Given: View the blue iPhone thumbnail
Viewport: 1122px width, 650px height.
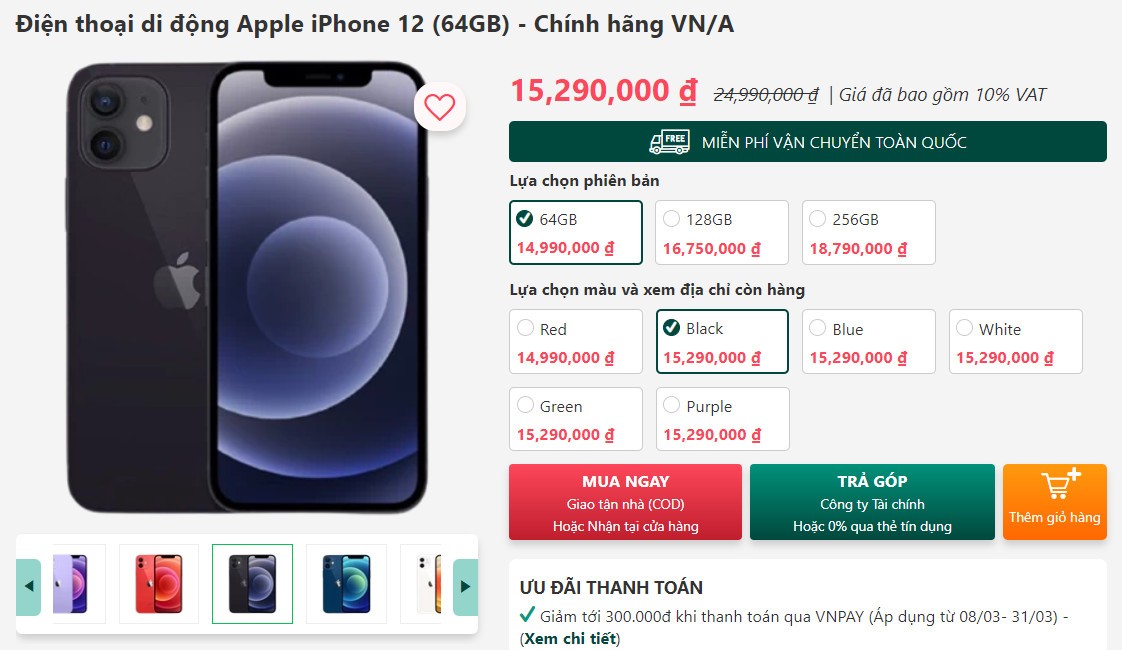Looking at the screenshot, I should (346, 583).
